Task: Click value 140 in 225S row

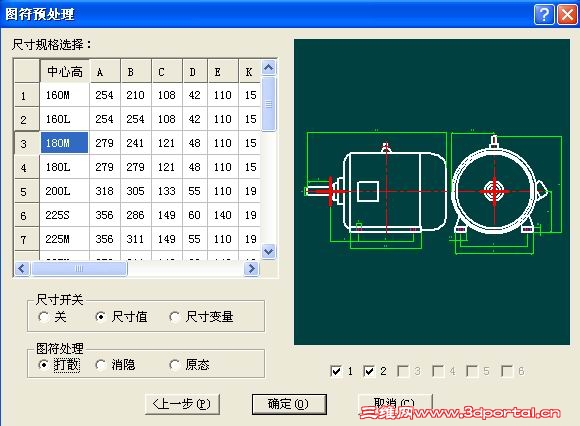Action: coord(223,215)
